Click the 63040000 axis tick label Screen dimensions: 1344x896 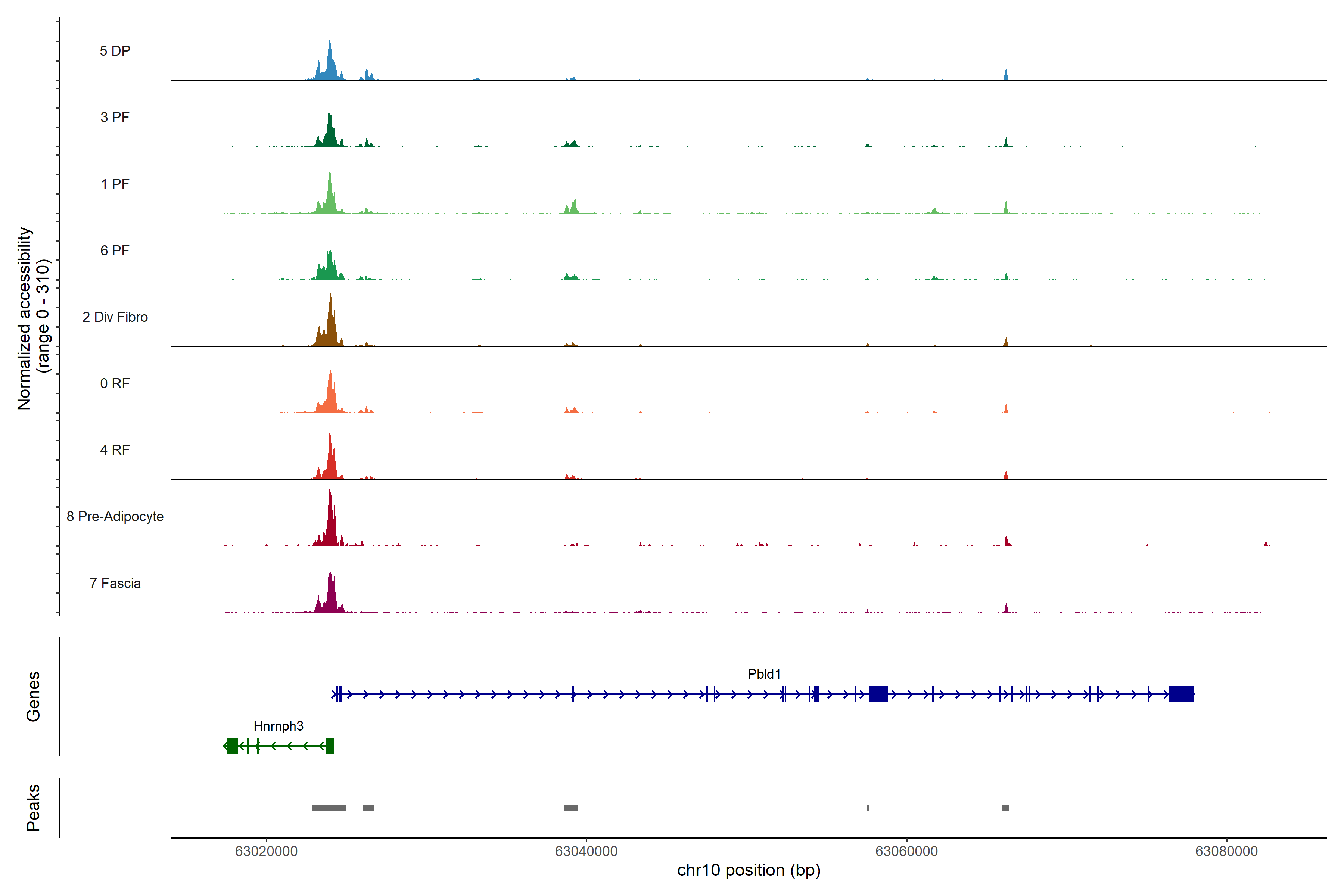coord(586,852)
